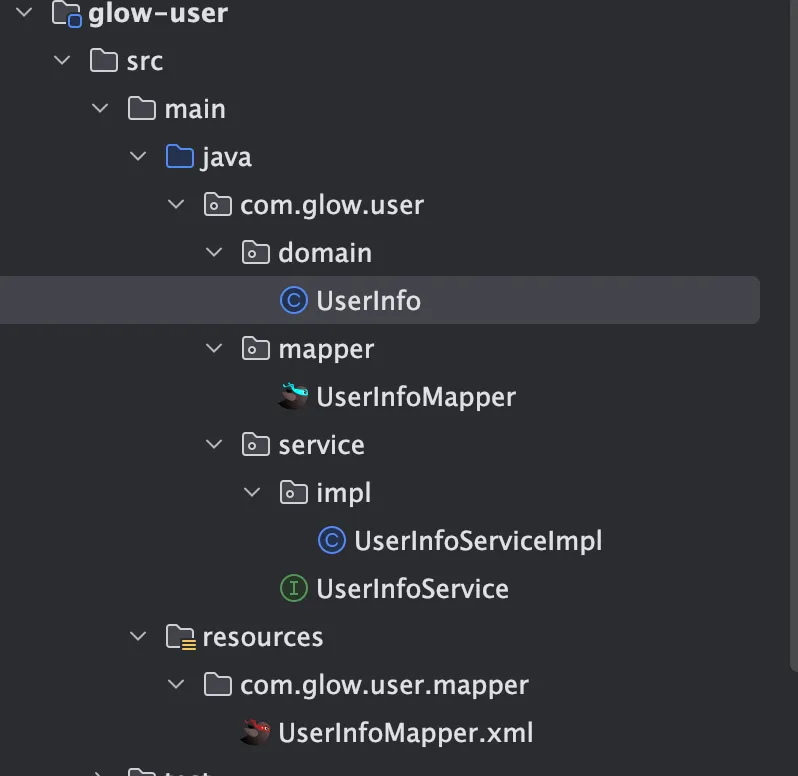Collapse the mapper package chevron

click(214, 349)
